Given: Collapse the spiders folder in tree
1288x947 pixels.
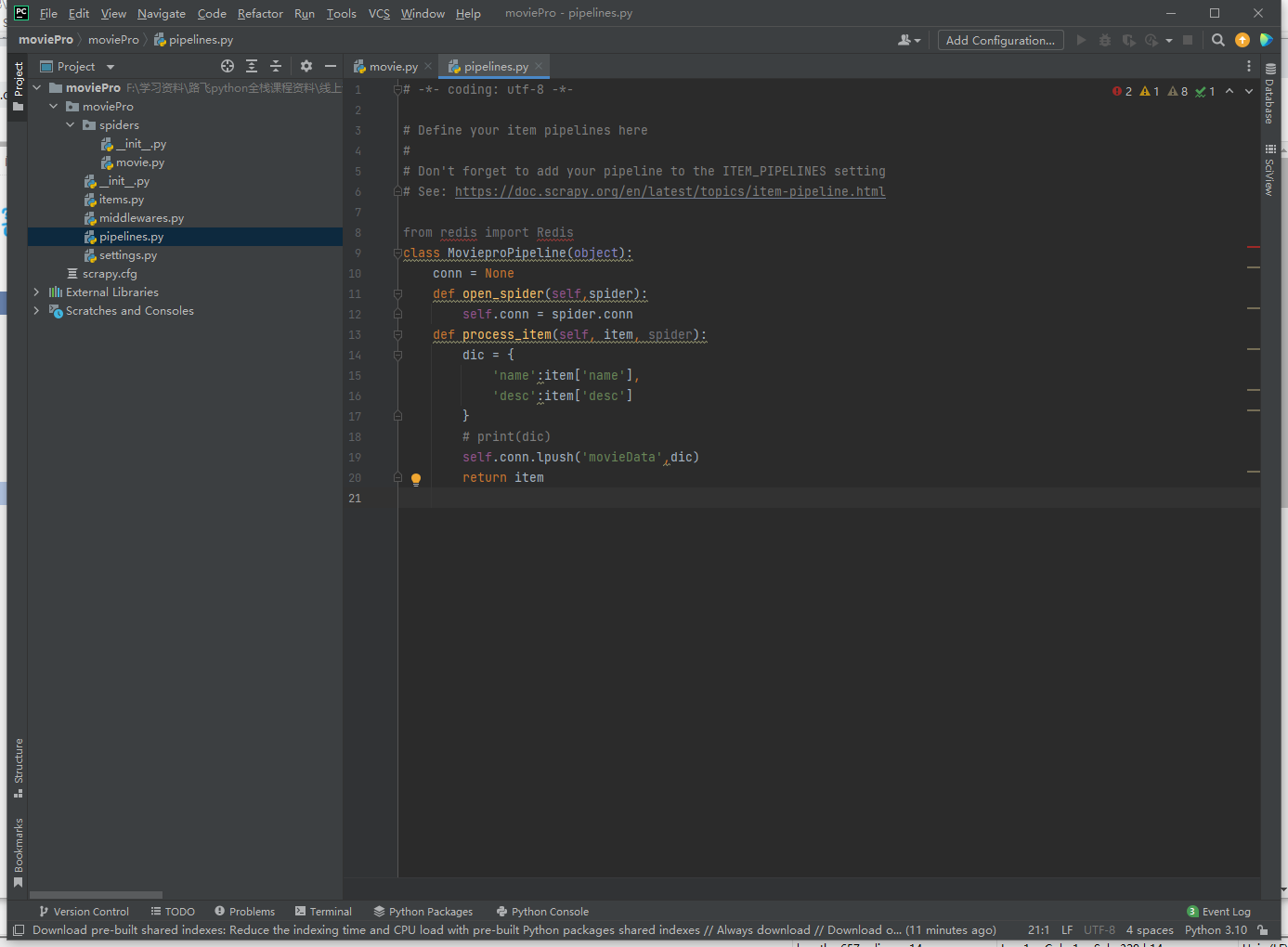Looking at the screenshot, I should coord(71,125).
